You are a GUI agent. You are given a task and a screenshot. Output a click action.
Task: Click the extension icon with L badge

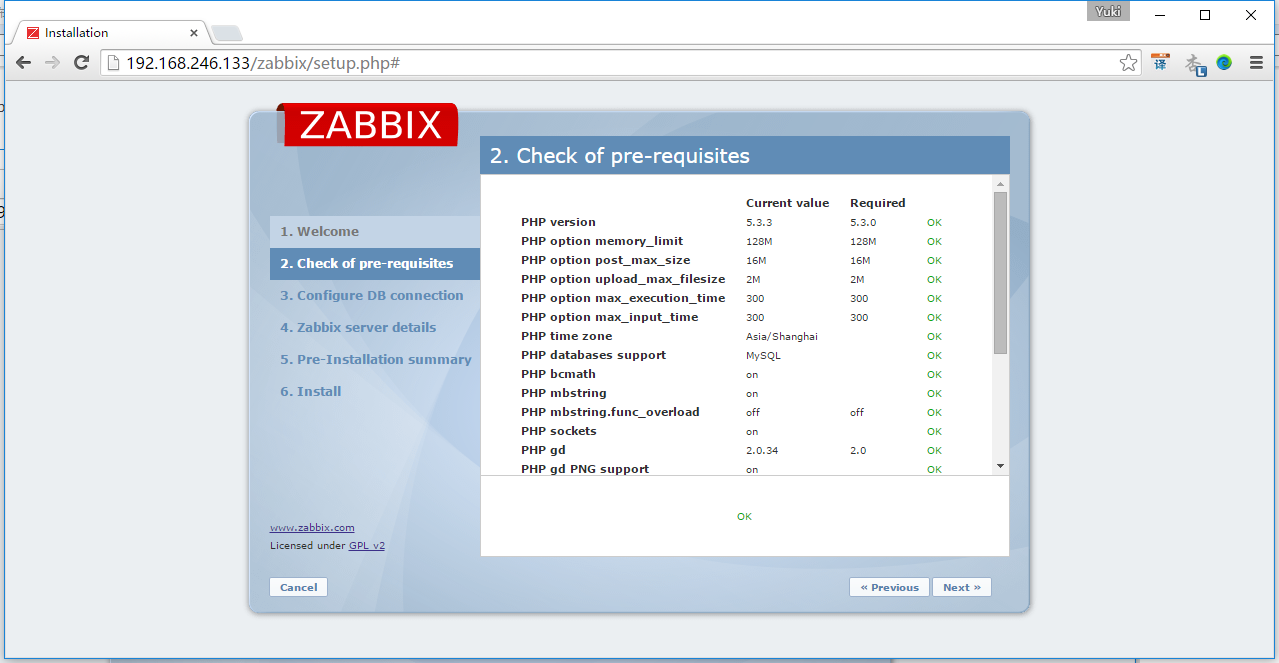pos(1194,63)
